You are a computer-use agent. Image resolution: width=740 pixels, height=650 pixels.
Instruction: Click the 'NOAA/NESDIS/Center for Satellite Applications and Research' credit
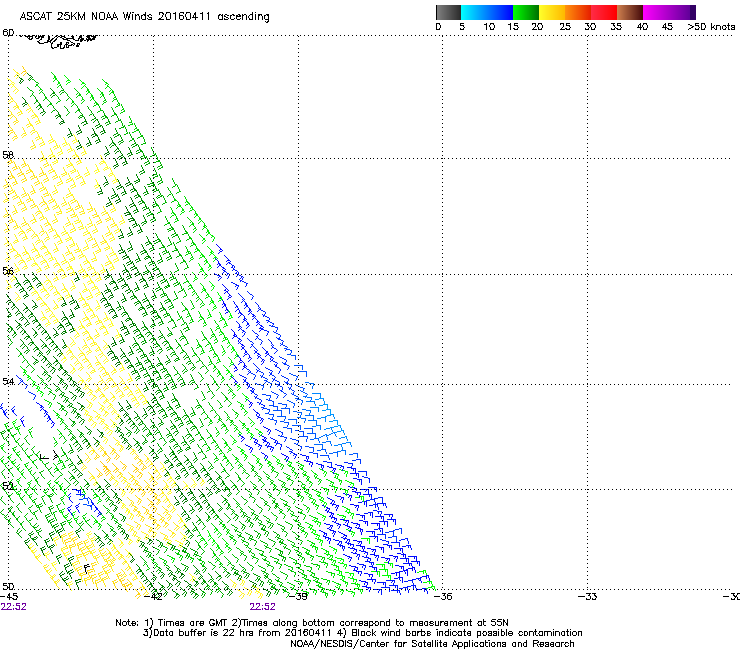pos(432,644)
